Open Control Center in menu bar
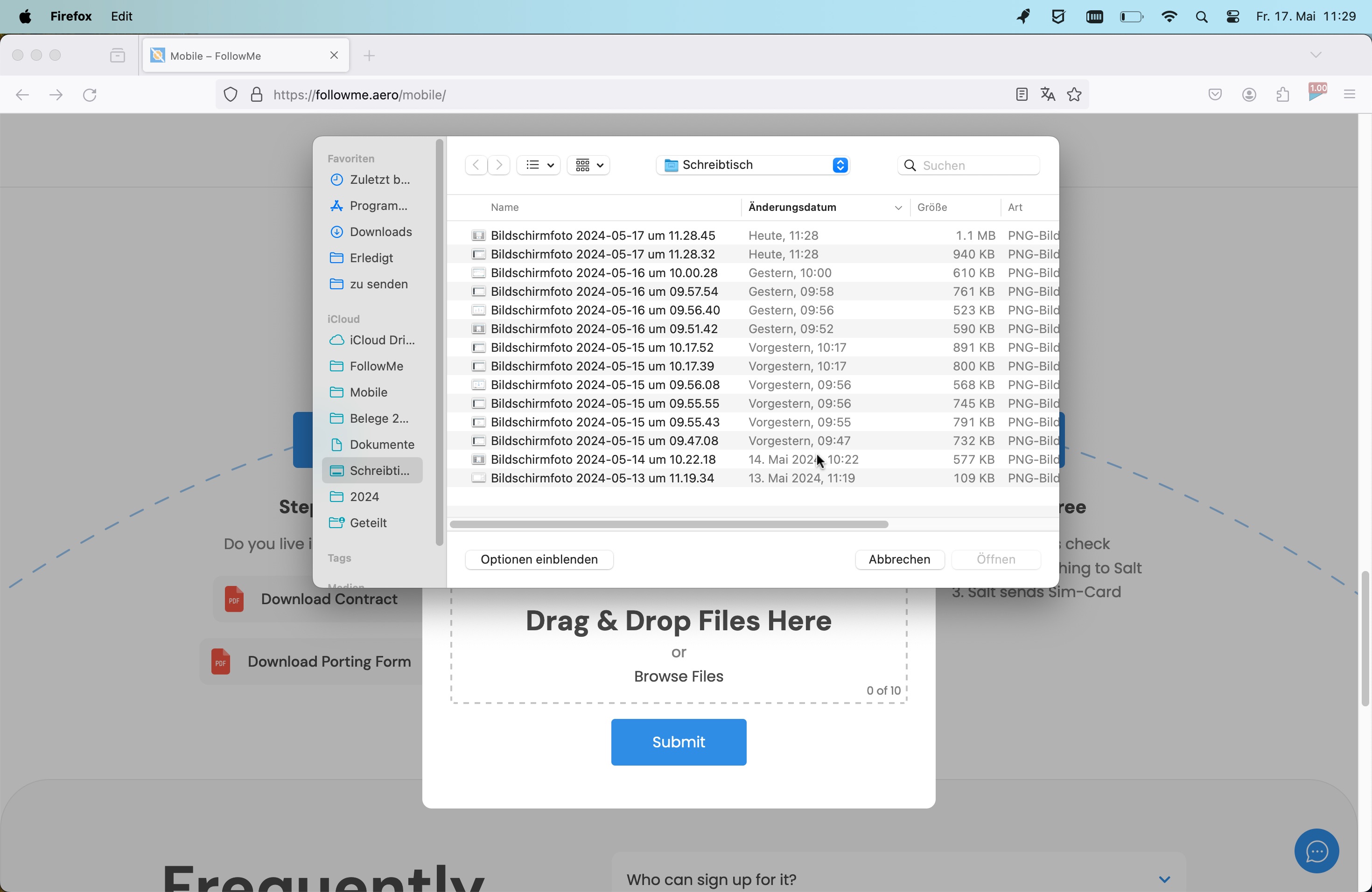Screen dimensions: 1372x892 (1233, 17)
